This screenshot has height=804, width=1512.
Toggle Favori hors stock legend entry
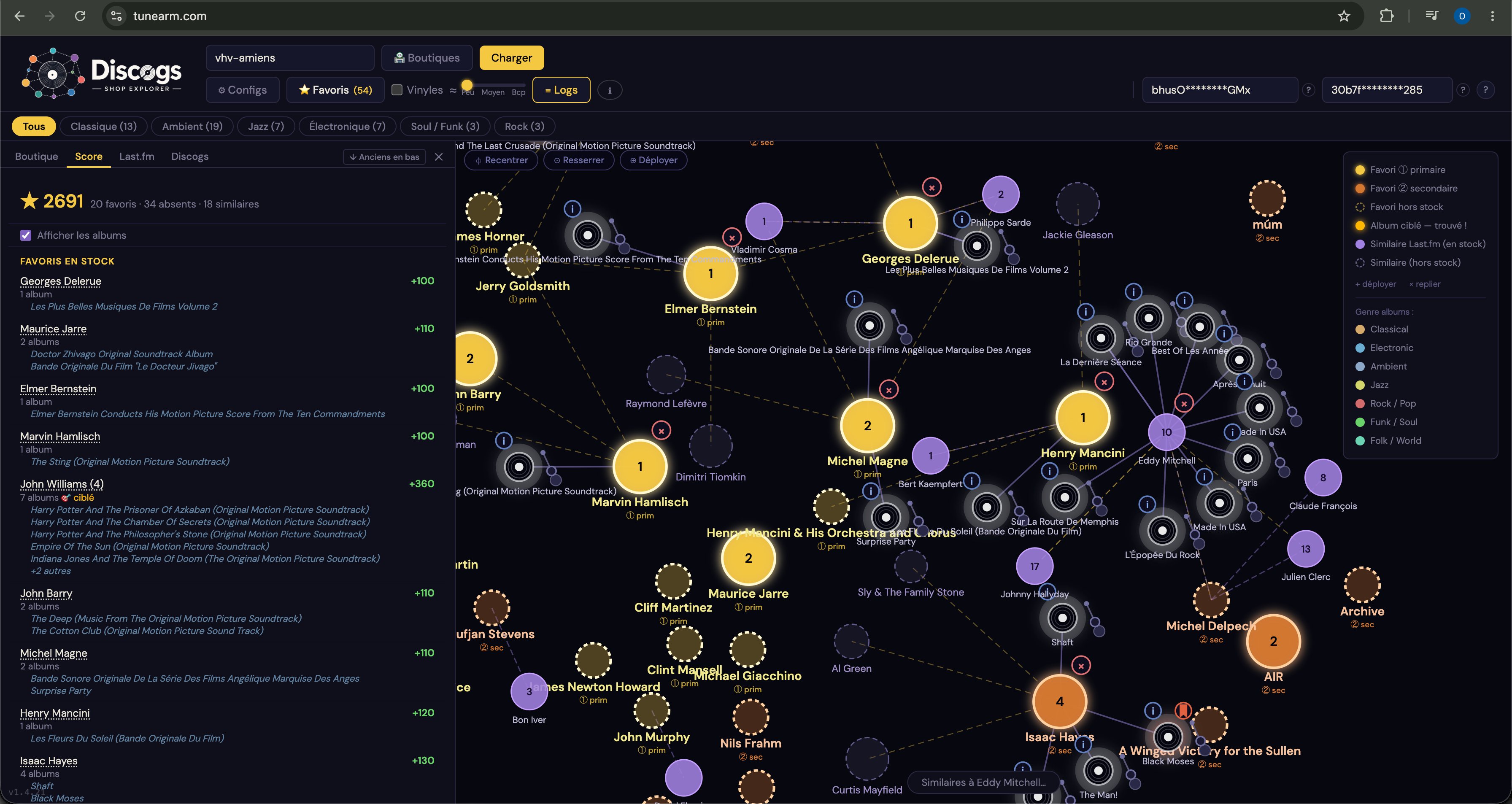(x=1399, y=207)
